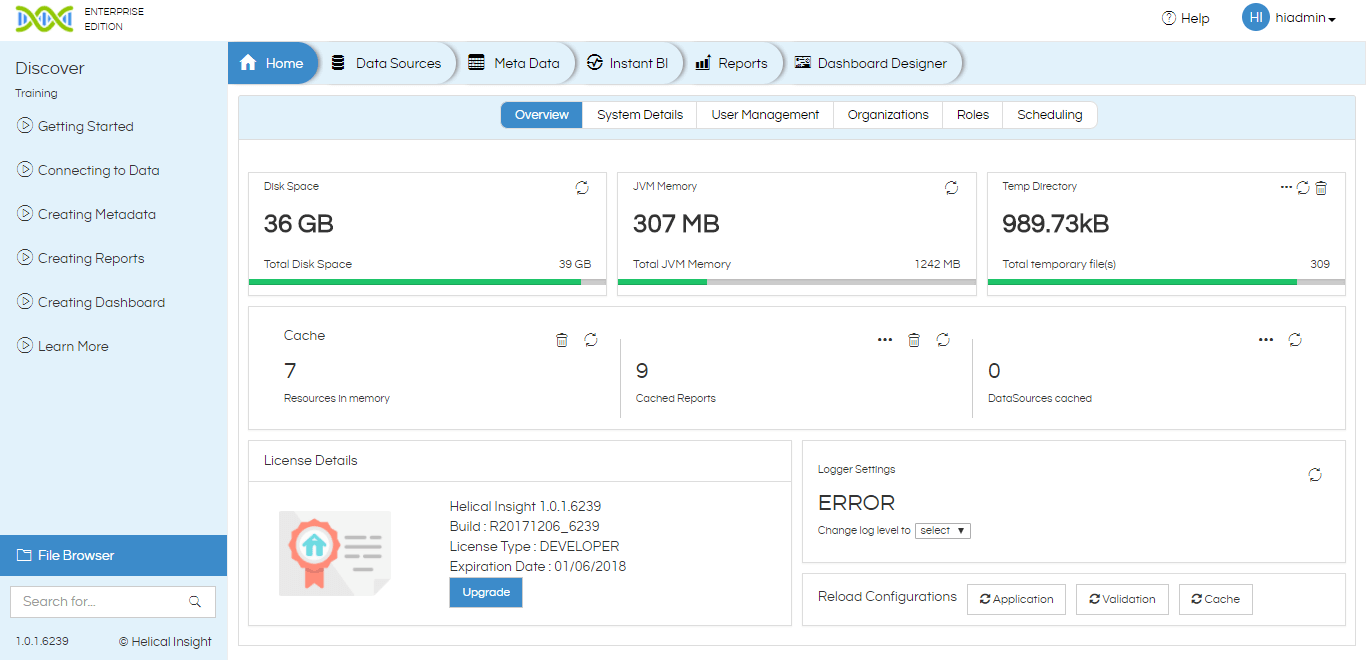The height and width of the screenshot is (660, 1366).
Task: Select the Overview sub-tab
Action: click(542, 115)
